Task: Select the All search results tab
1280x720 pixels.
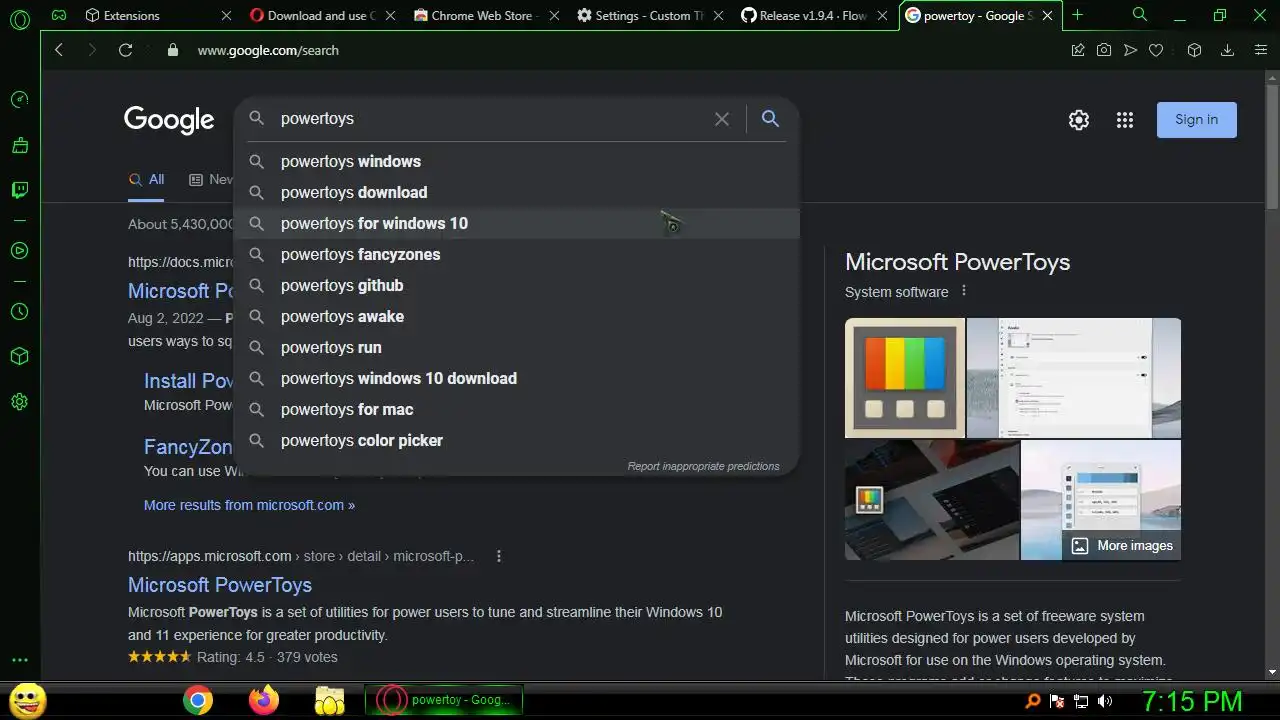Action: (147, 179)
